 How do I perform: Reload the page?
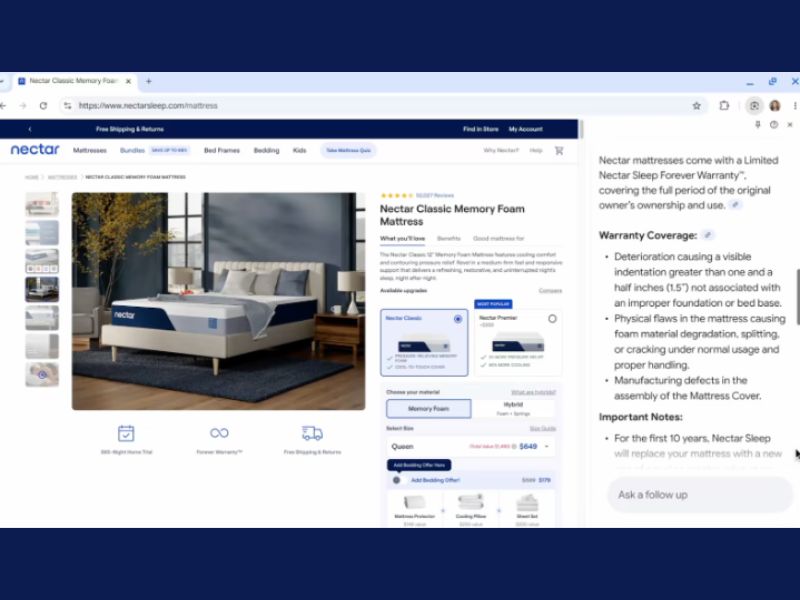coord(43,105)
